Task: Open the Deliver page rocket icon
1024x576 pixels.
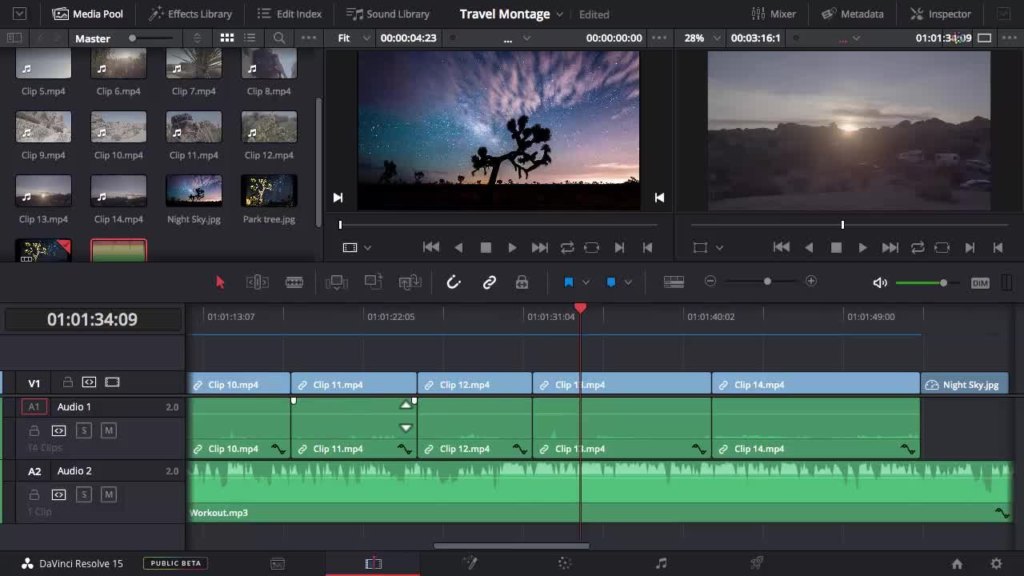Action: [757, 563]
